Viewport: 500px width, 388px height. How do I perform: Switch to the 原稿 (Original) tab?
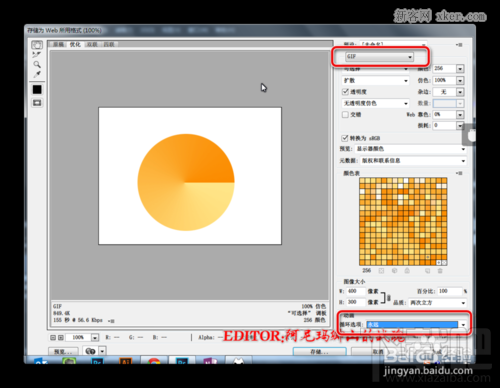(59, 44)
